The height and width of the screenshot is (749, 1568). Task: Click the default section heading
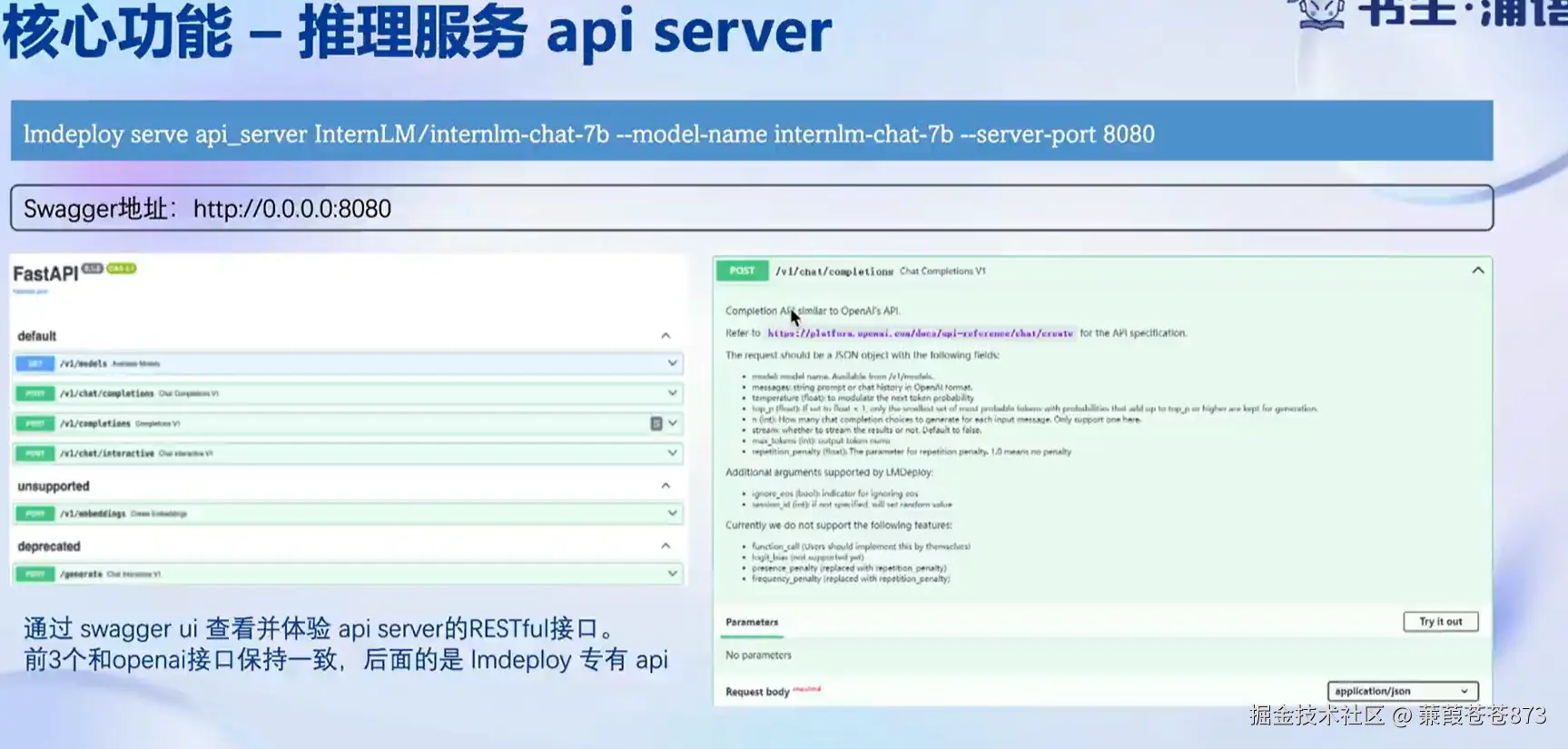36,336
